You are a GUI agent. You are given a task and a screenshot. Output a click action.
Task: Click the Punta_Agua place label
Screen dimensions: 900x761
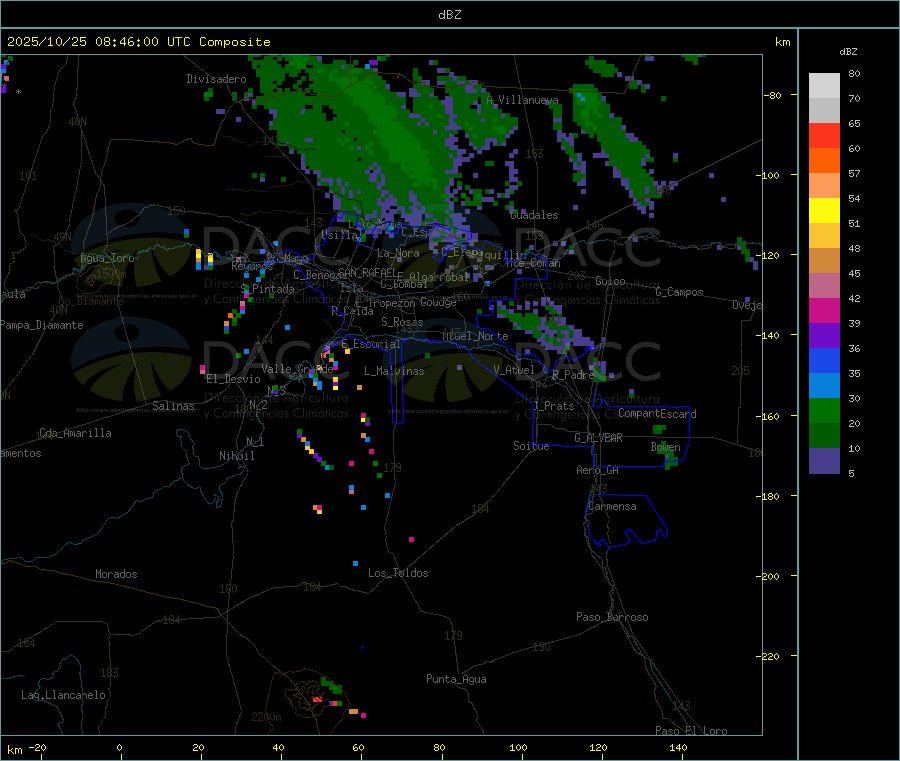pyautogui.click(x=456, y=679)
